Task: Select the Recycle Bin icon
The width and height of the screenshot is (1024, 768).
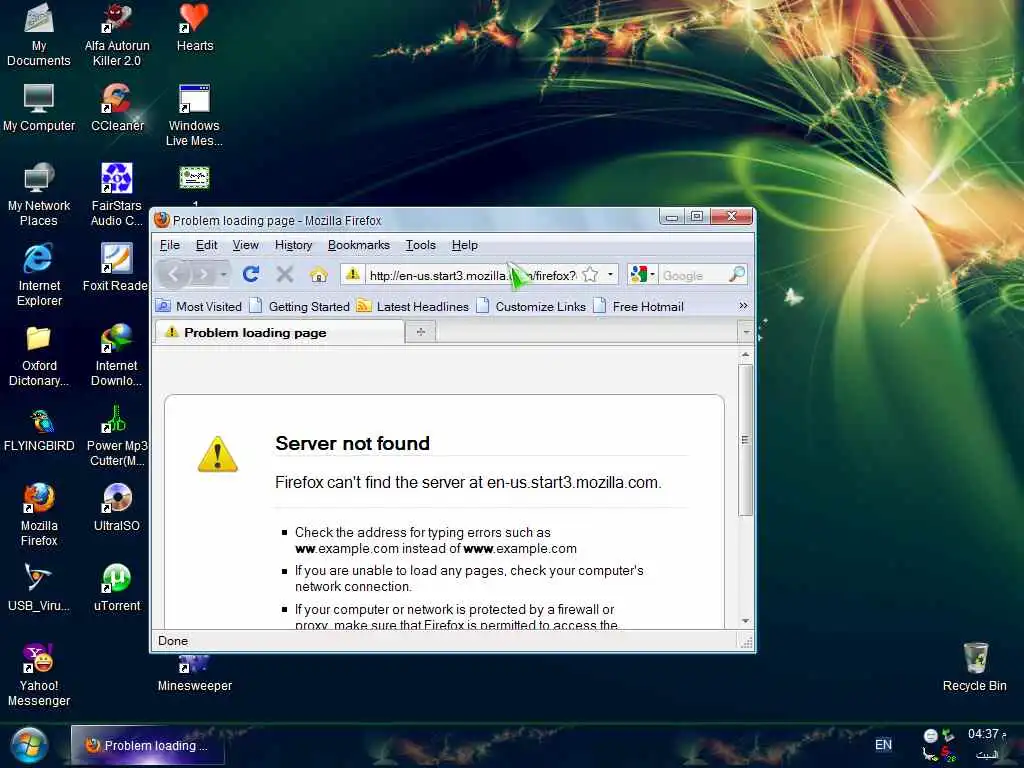Action: (974, 667)
